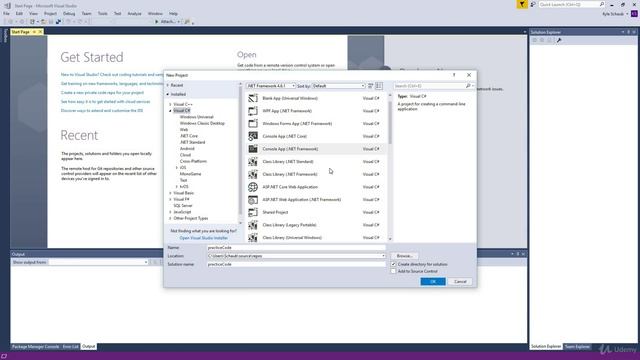Select the Blank App (Universal Windows) template icon
Image resolution: width=640 pixels, height=360 pixels.
(x=253, y=98)
